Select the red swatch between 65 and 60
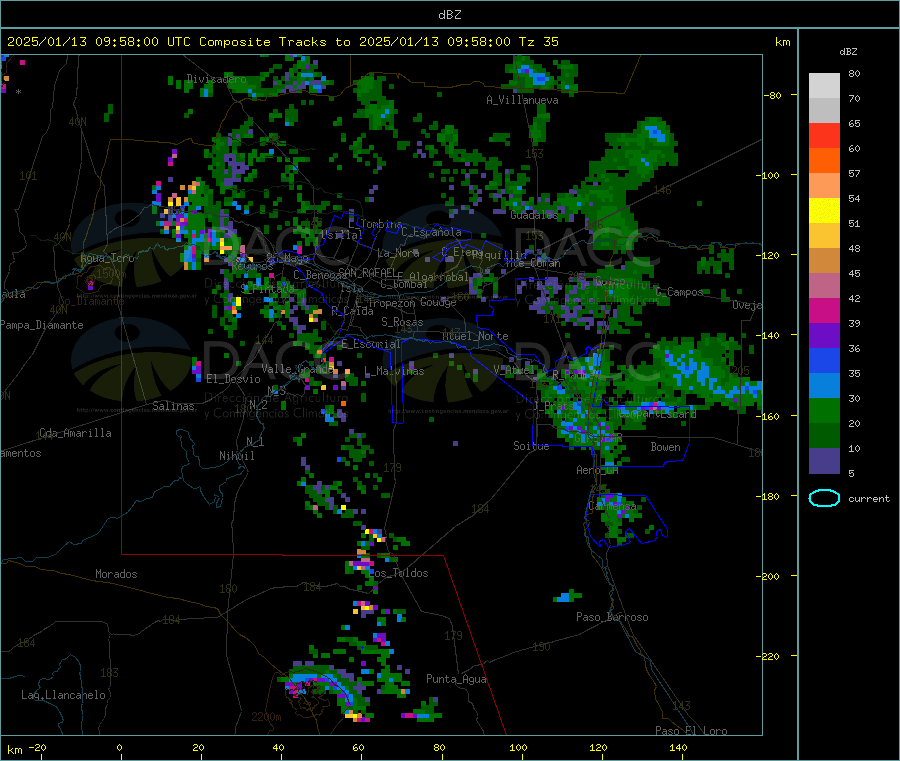This screenshot has width=900, height=761. pos(824,135)
